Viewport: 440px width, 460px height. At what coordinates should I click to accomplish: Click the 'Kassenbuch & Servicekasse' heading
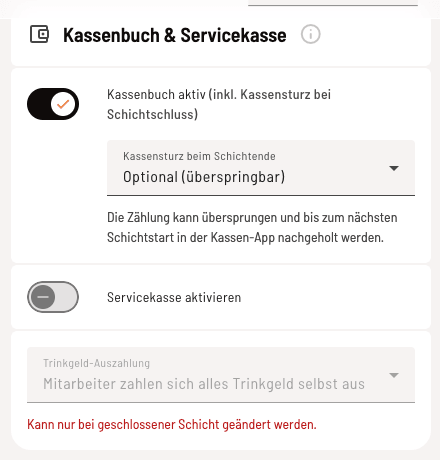pyautogui.click(x=175, y=35)
